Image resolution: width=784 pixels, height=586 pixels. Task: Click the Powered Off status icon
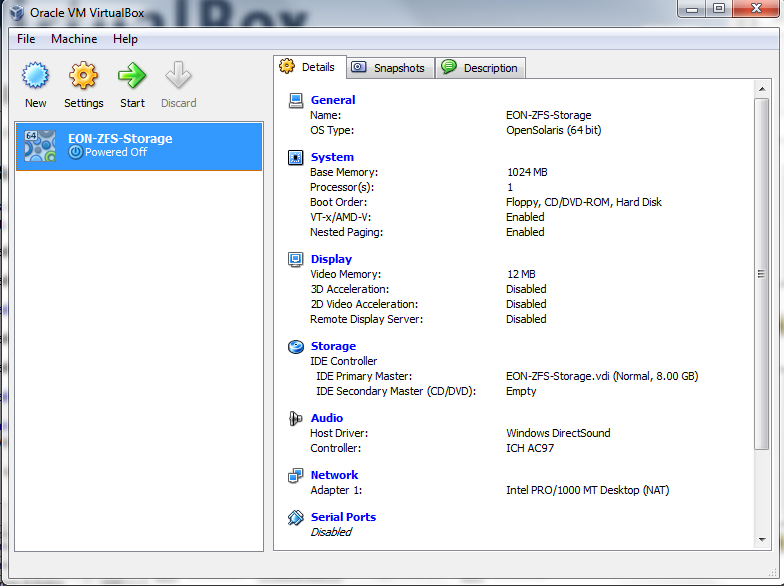point(76,152)
